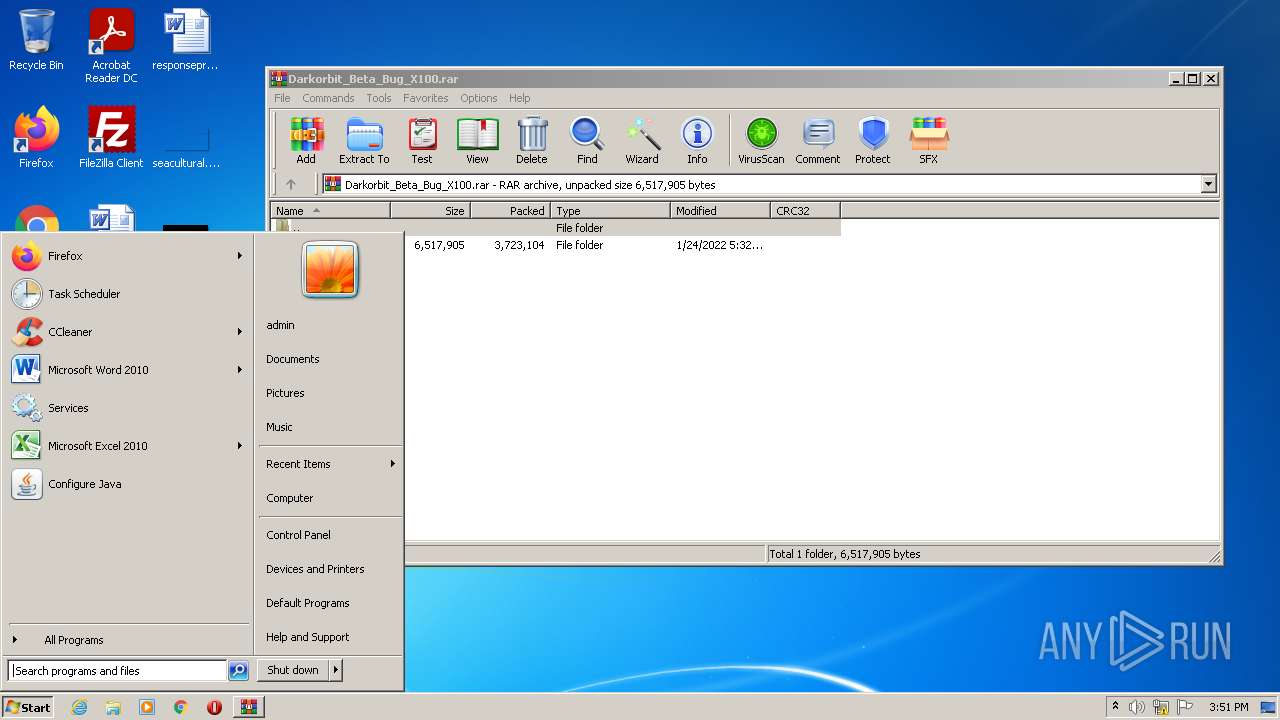
Task: Open the Help menu in WinRAR
Action: pos(519,98)
